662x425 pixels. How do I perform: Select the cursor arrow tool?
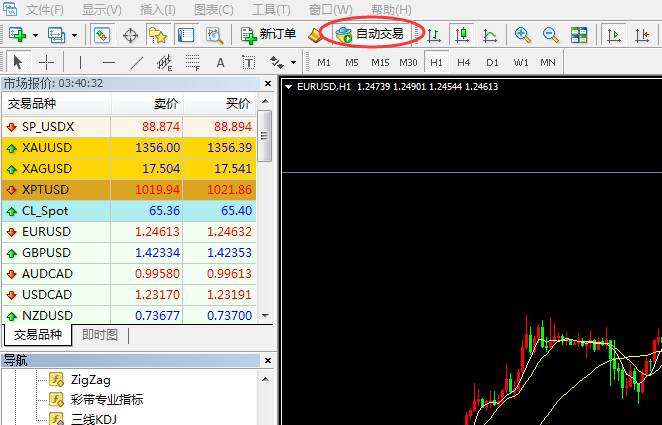pos(18,62)
